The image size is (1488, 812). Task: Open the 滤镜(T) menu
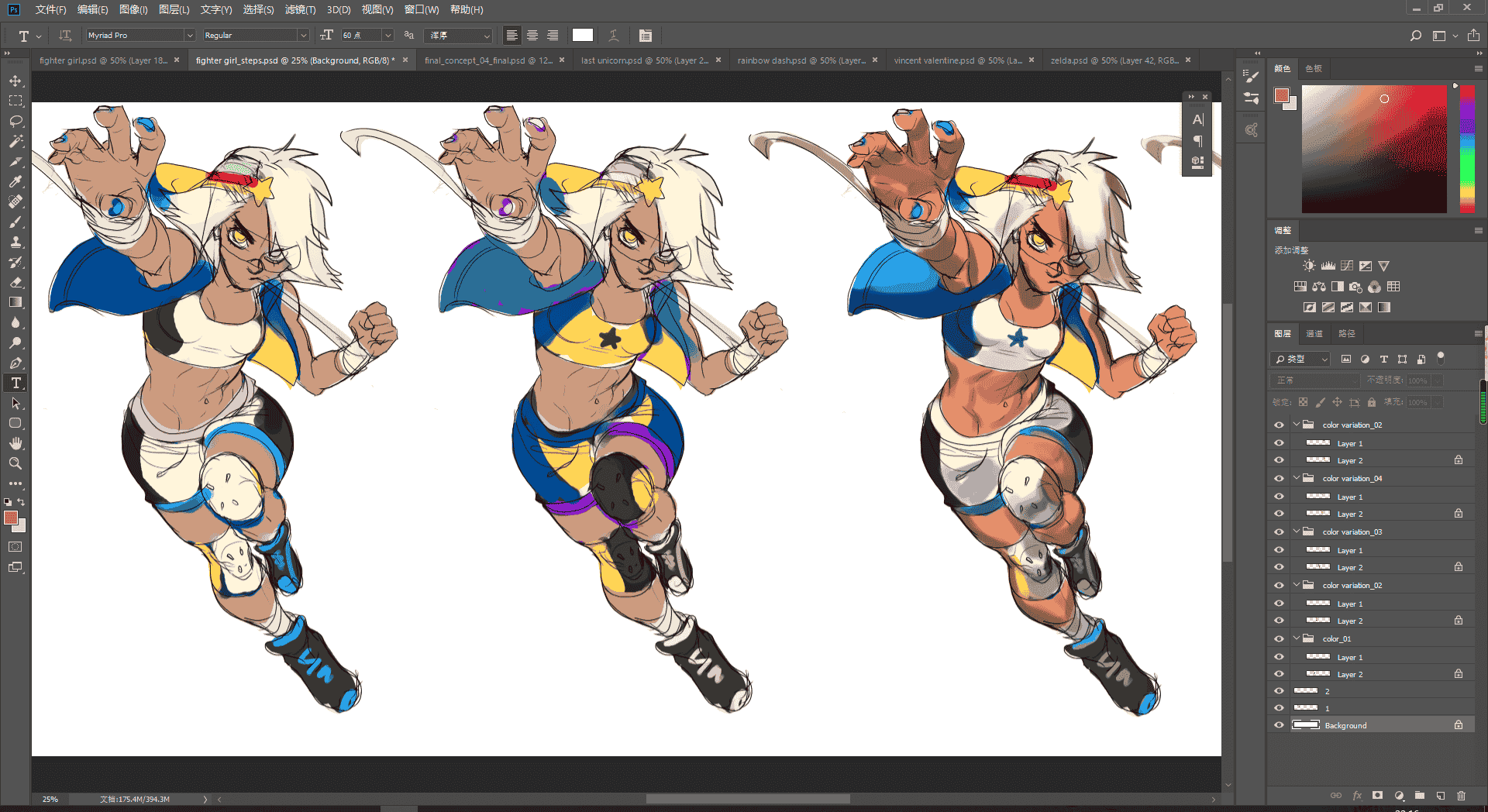click(x=300, y=9)
